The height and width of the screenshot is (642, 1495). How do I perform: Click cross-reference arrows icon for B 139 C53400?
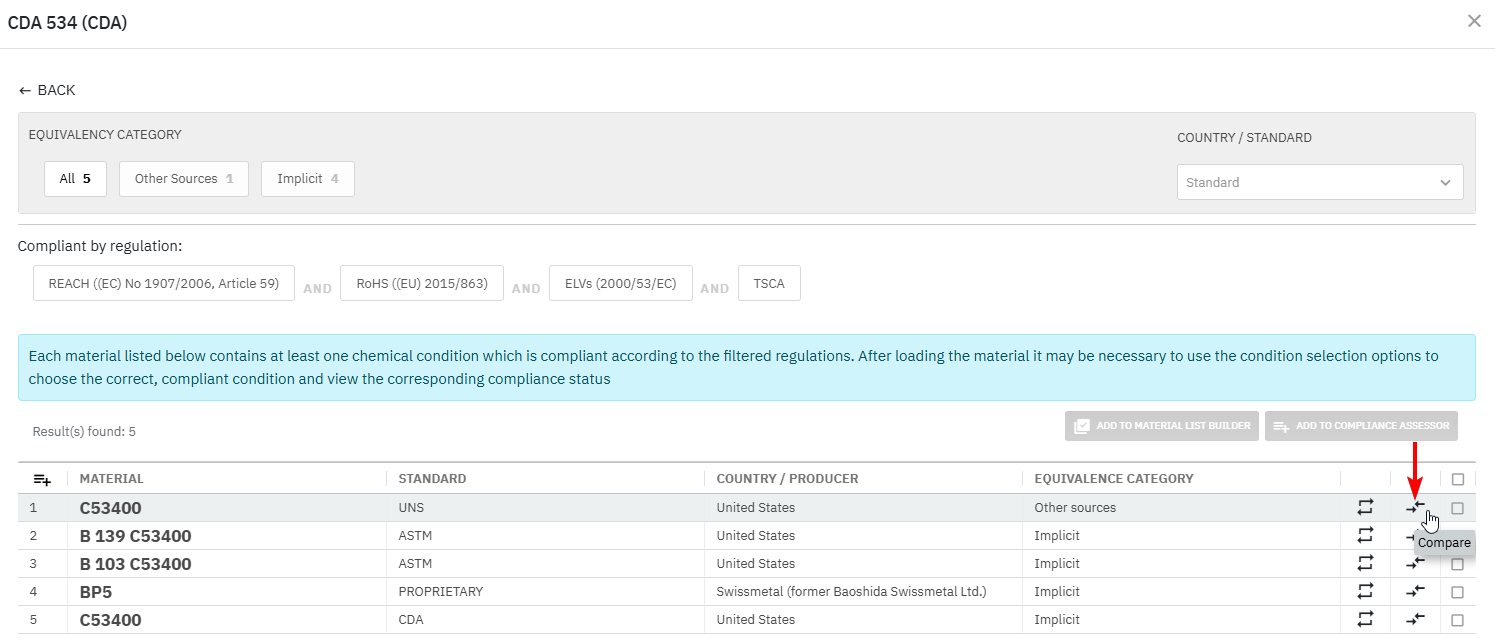pyautogui.click(x=1365, y=536)
